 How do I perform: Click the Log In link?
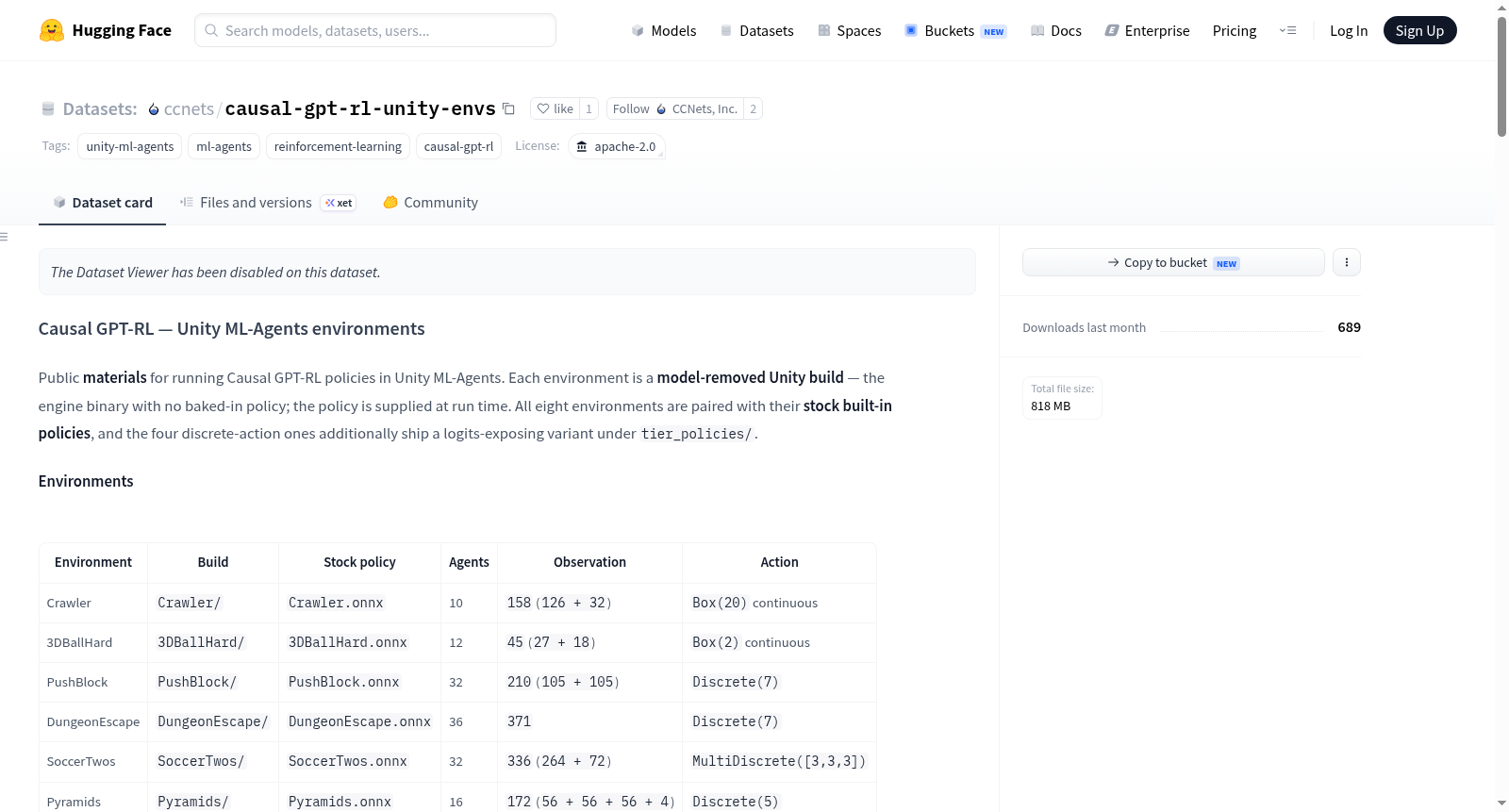[x=1349, y=30]
